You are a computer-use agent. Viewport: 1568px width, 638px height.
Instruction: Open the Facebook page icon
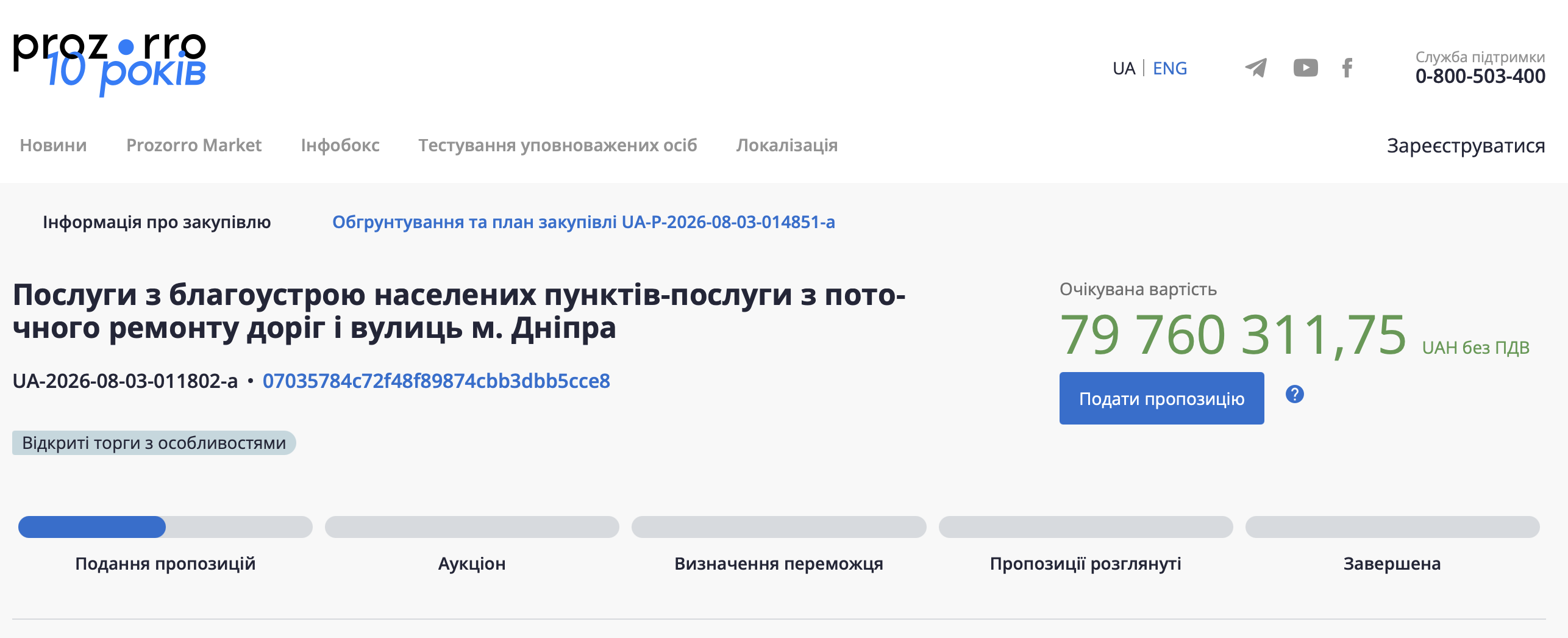[x=1347, y=68]
